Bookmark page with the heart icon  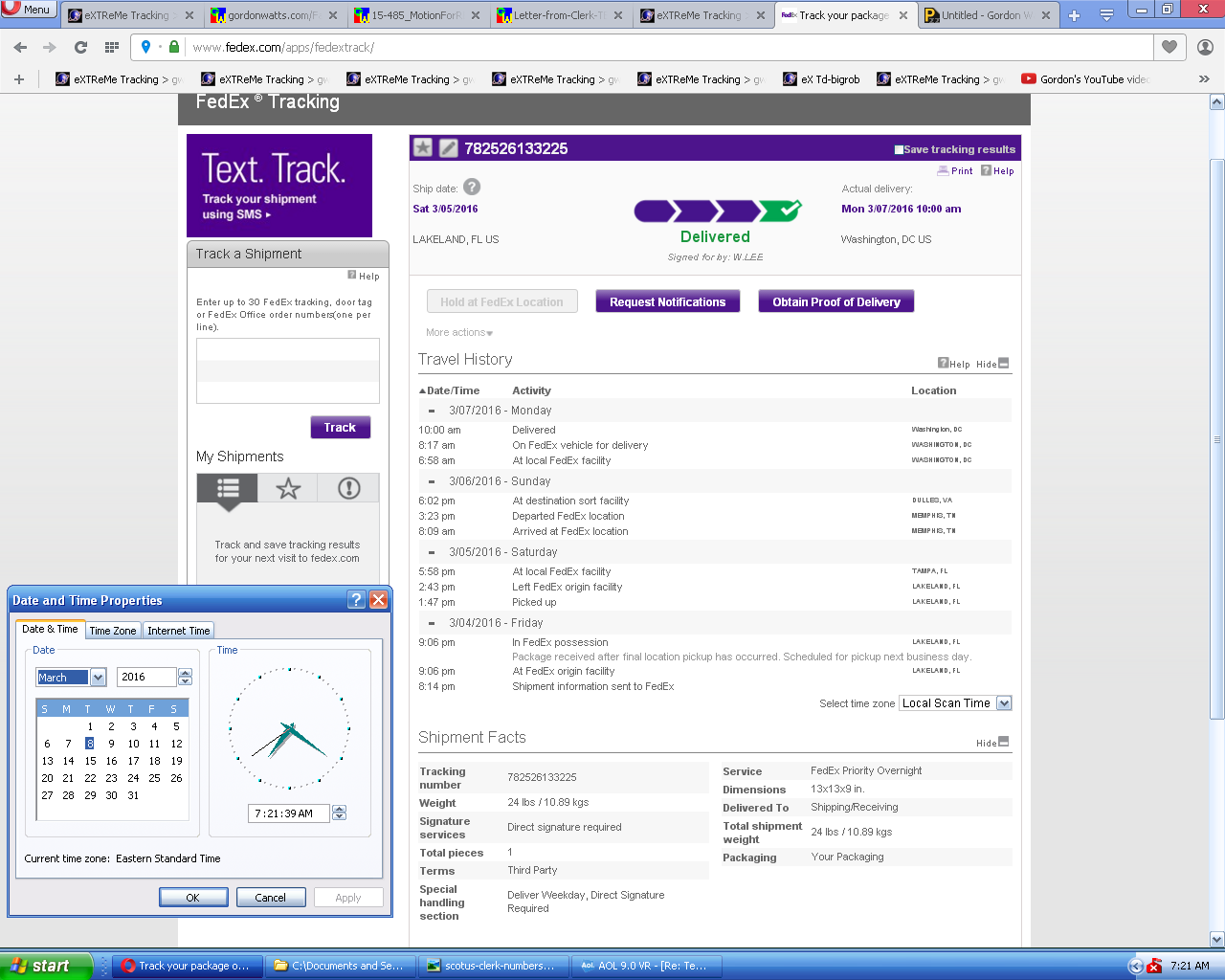[x=1169, y=47]
